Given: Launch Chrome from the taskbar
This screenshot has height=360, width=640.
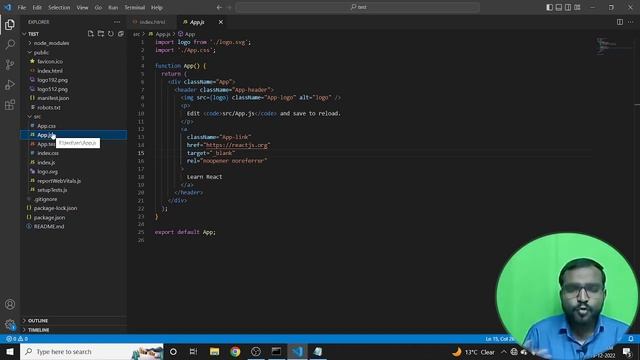Looking at the screenshot, I should click(235, 351).
